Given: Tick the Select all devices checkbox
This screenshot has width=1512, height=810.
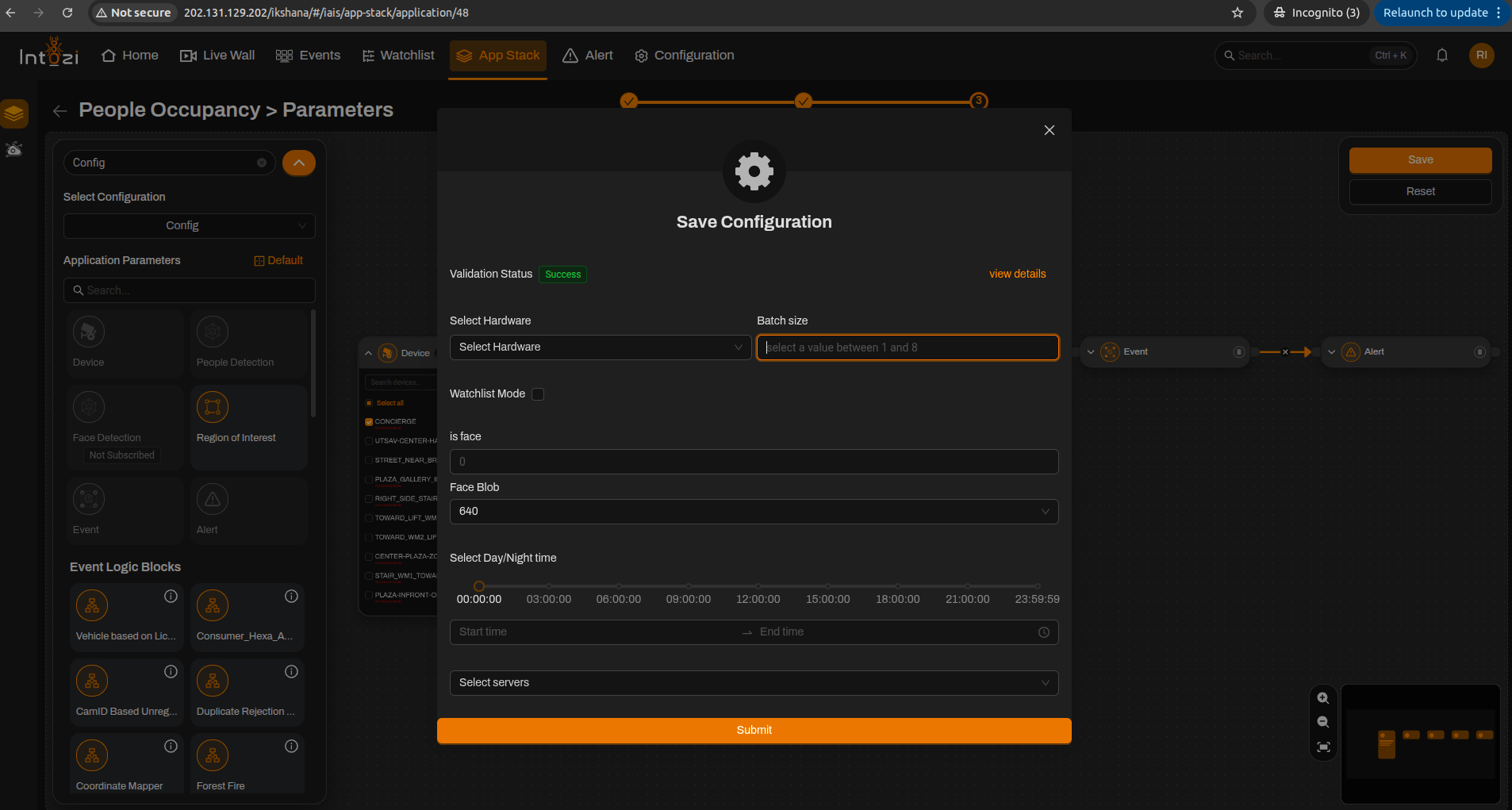Looking at the screenshot, I should click(x=369, y=403).
